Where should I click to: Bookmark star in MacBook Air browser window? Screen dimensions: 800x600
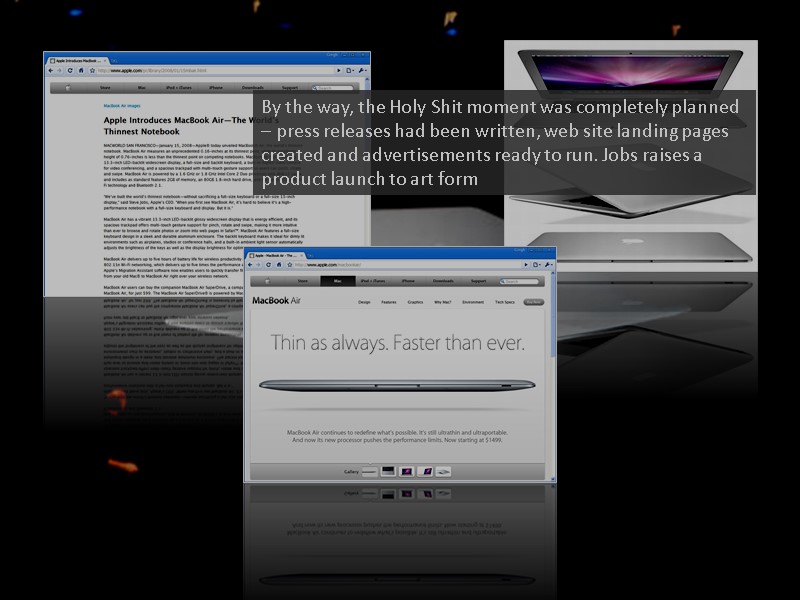pyautogui.click(x=289, y=265)
